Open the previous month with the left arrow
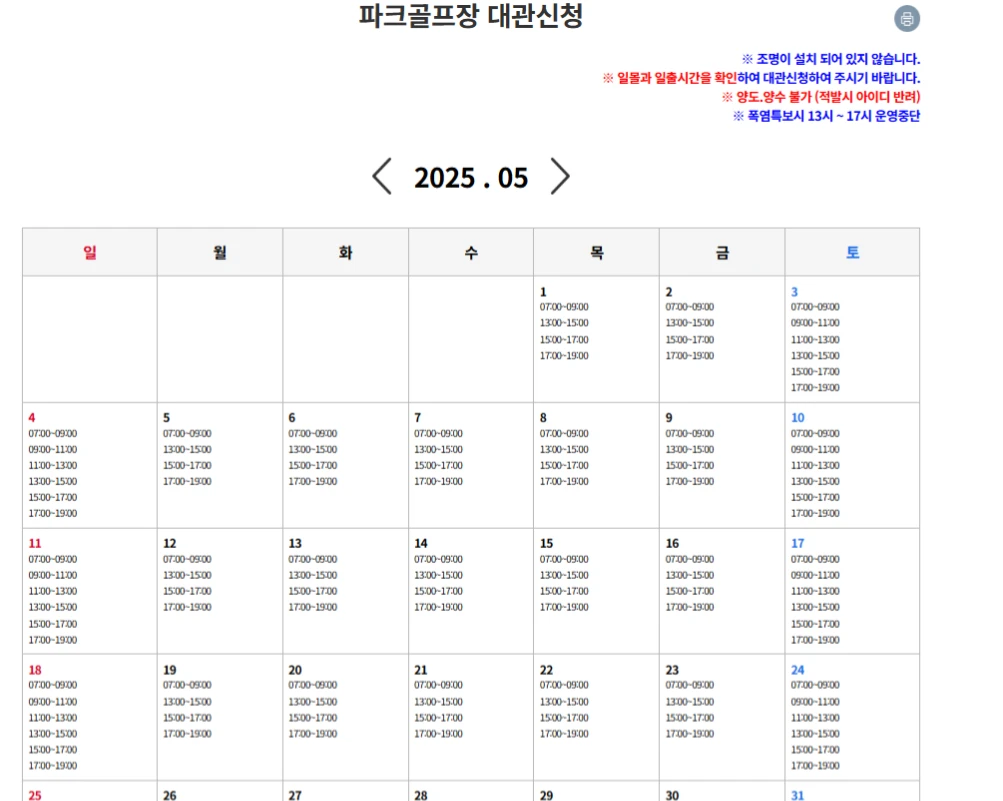Screen dimensions: 1003x801 coord(381,176)
